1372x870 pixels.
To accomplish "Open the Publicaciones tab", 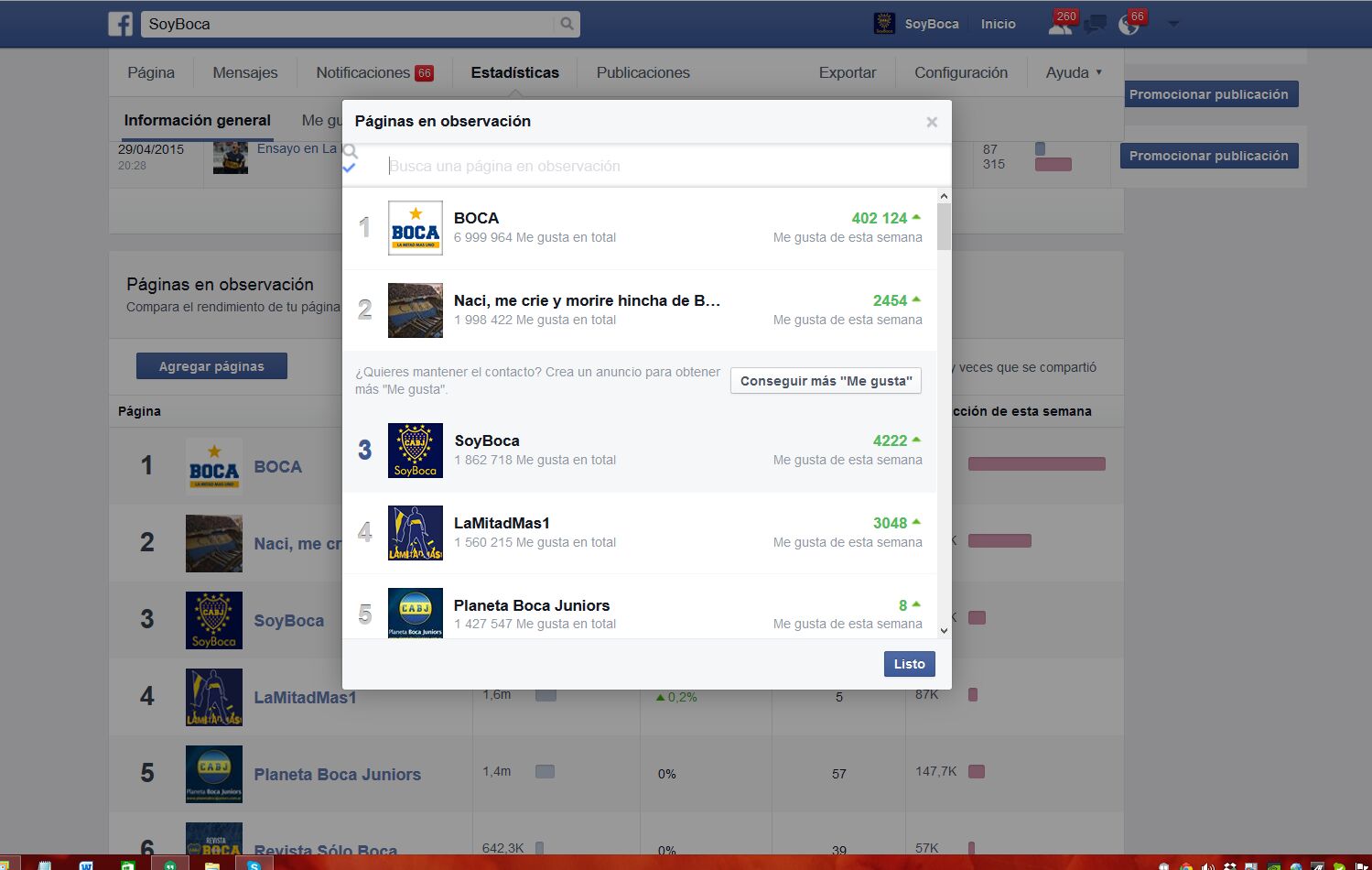I will pyautogui.click(x=643, y=72).
